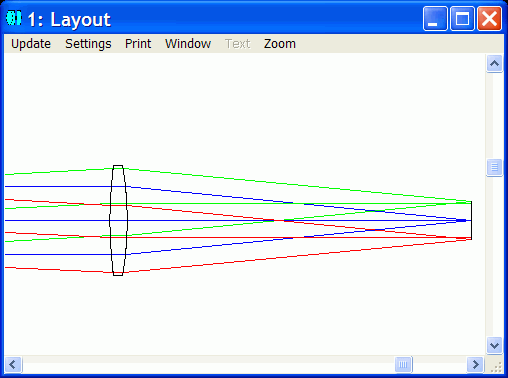508x378 pixels.
Task: Open the Settings menu
Action: click(x=88, y=44)
